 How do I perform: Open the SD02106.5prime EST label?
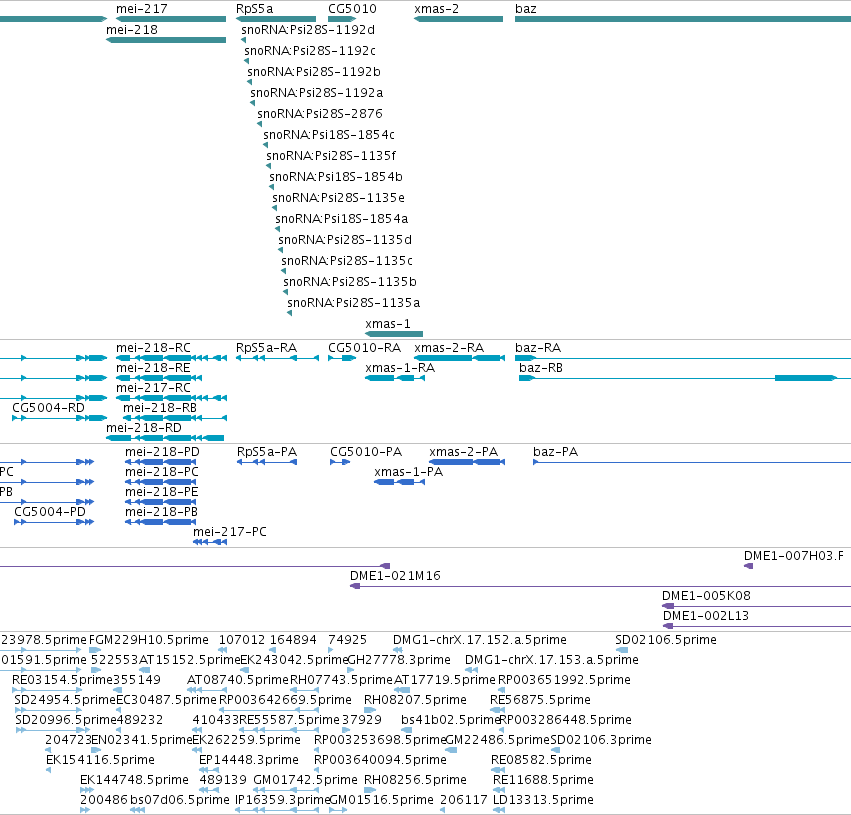tap(666, 640)
